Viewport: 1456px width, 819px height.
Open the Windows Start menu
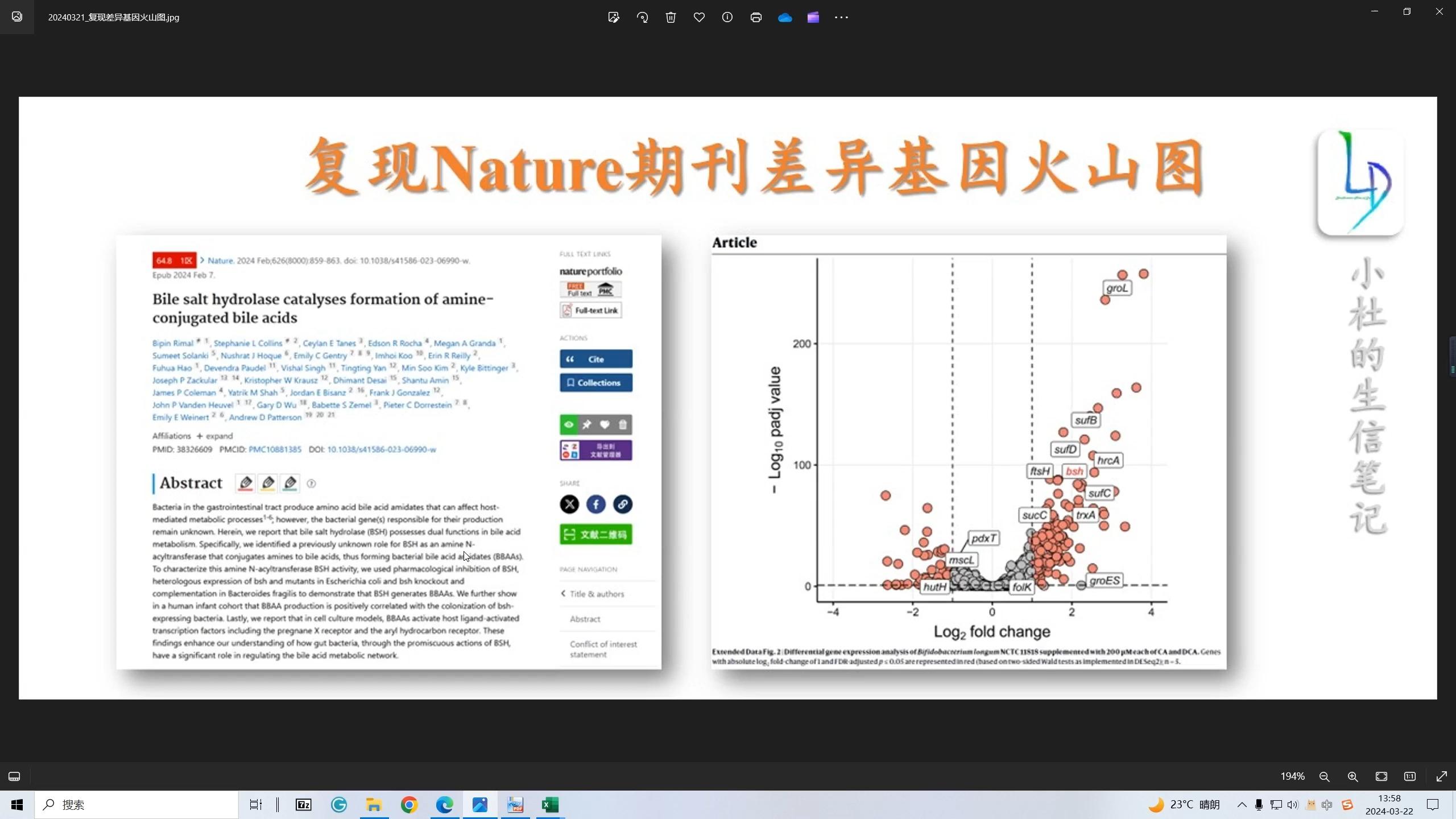16,804
